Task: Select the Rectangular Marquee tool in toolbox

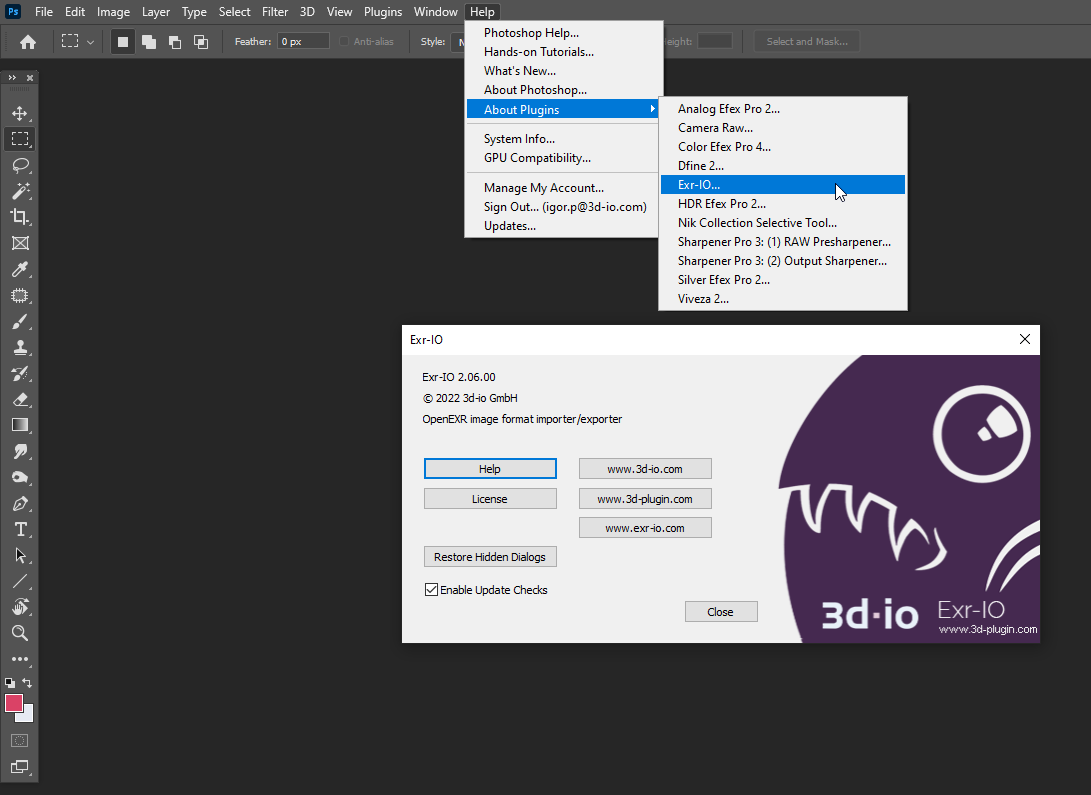Action: coord(19,139)
